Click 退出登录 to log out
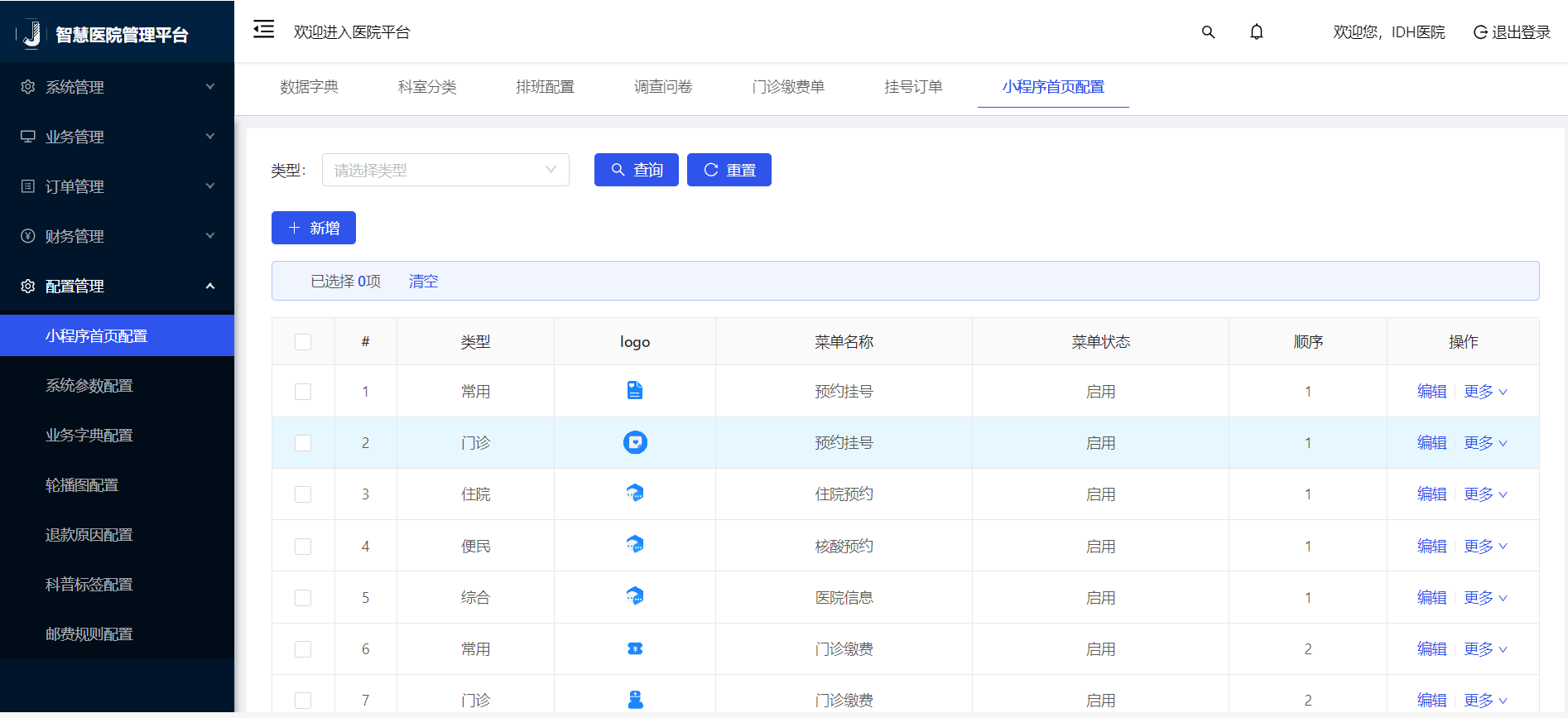This screenshot has height=718, width=1568. coord(1512,32)
